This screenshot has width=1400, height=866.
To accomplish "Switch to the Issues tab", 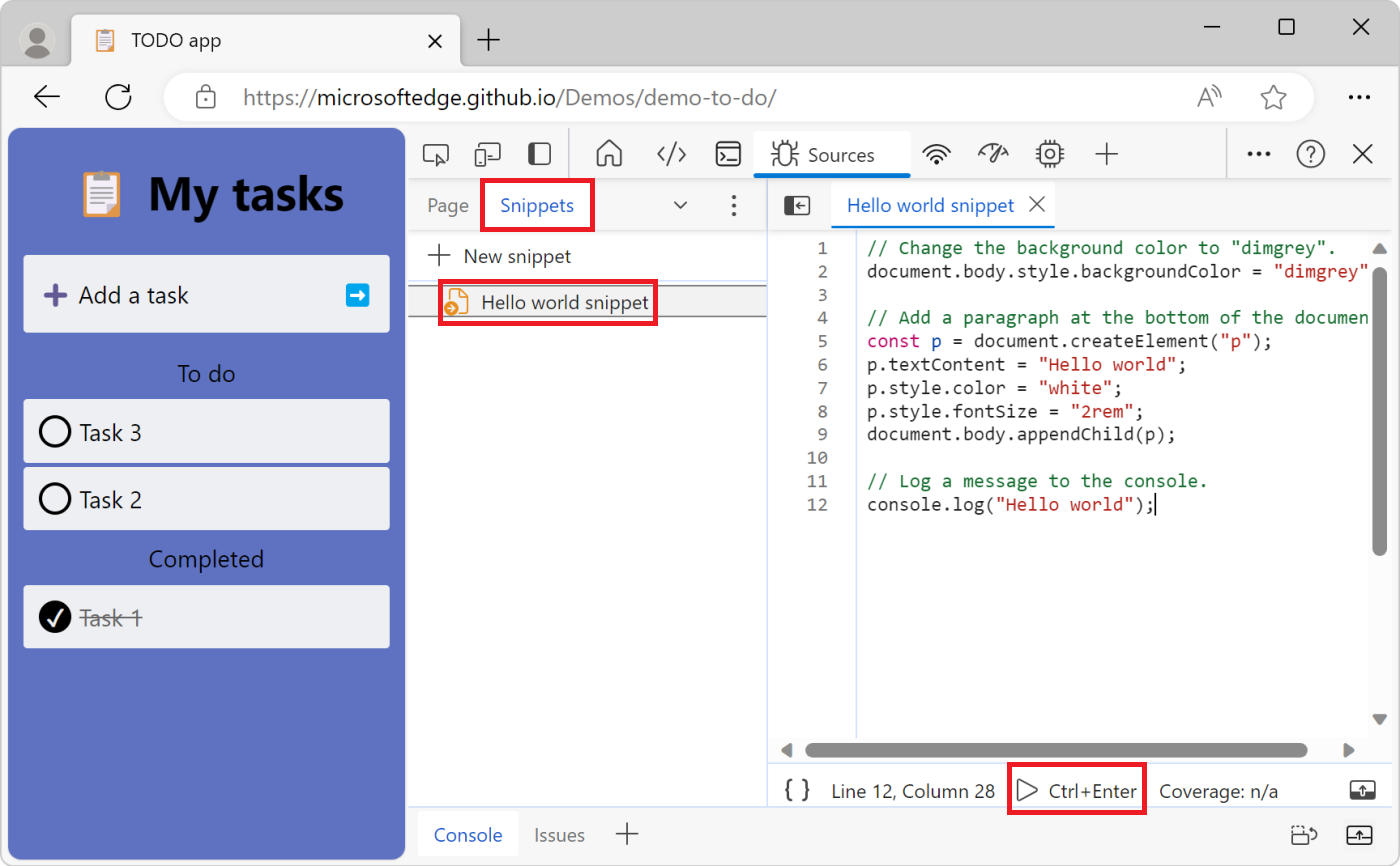I will (x=559, y=834).
